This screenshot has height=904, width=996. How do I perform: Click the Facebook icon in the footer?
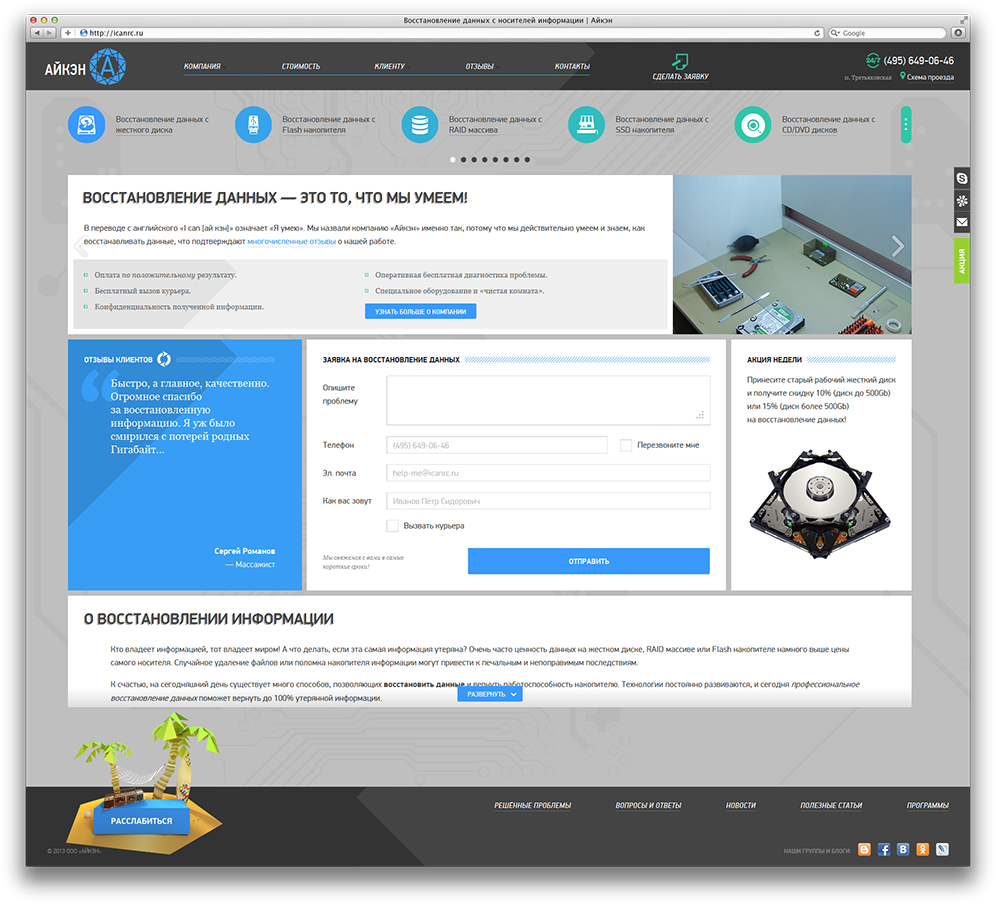[884, 849]
